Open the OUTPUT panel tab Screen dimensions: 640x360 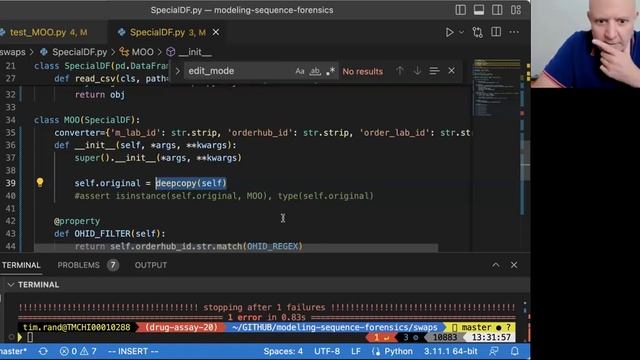[x=151, y=265]
